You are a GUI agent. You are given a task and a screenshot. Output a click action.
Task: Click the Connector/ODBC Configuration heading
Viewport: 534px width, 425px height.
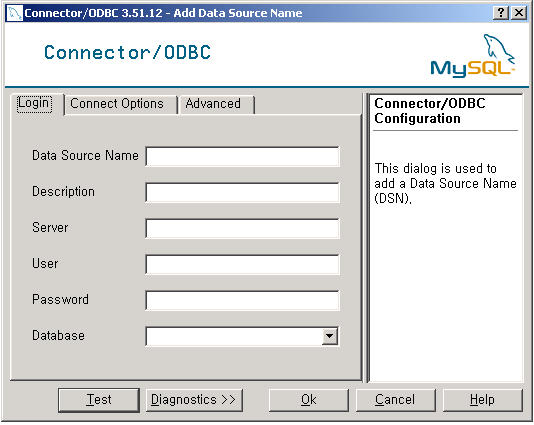coord(430,111)
